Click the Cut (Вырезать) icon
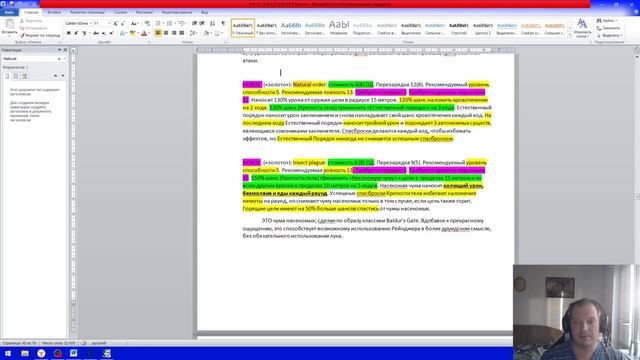Screen dimensions: 640x360 click(x=22, y=21)
